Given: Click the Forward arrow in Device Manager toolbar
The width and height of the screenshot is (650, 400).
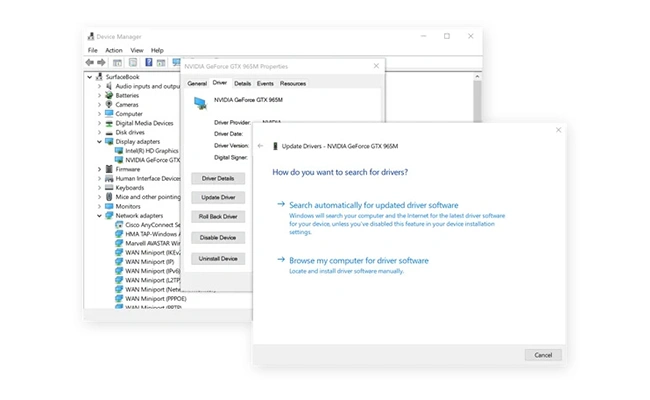Looking at the screenshot, I should (x=101, y=62).
